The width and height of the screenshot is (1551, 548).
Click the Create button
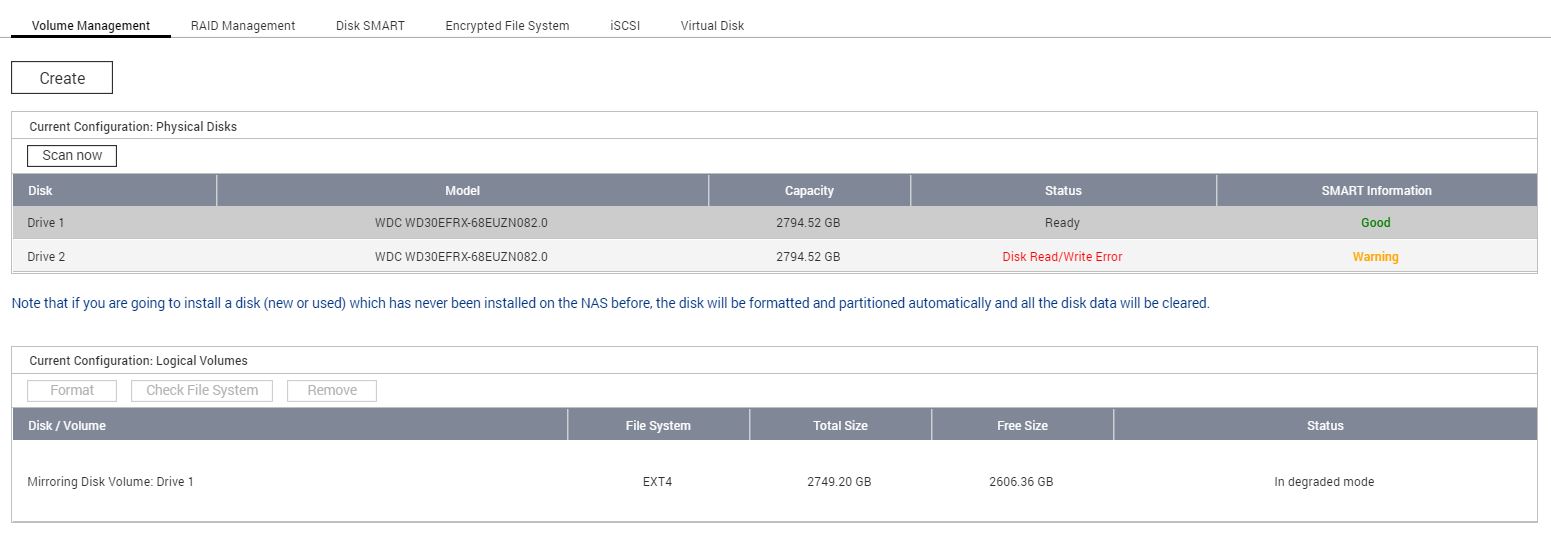(62, 78)
